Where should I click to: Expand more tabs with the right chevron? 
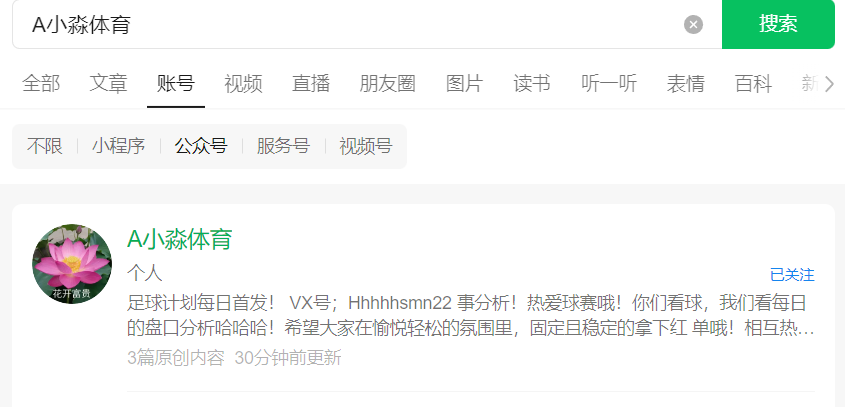tap(829, 84)
